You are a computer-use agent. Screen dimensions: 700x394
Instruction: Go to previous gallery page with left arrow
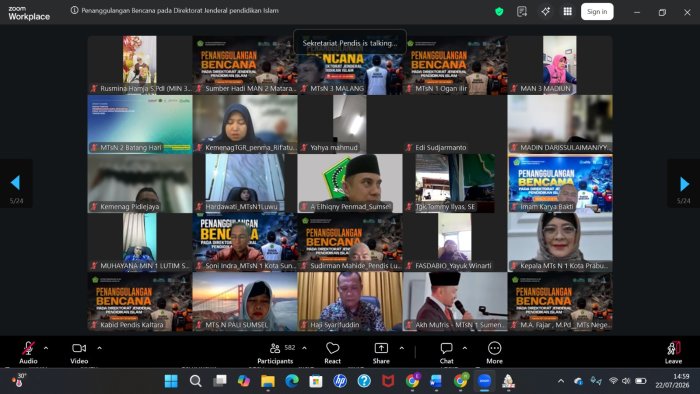(x=16, y=182)
